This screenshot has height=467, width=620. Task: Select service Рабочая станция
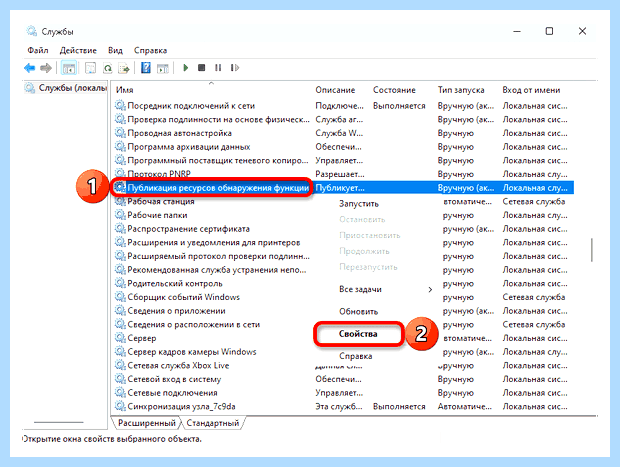click(x=161, y=202)
